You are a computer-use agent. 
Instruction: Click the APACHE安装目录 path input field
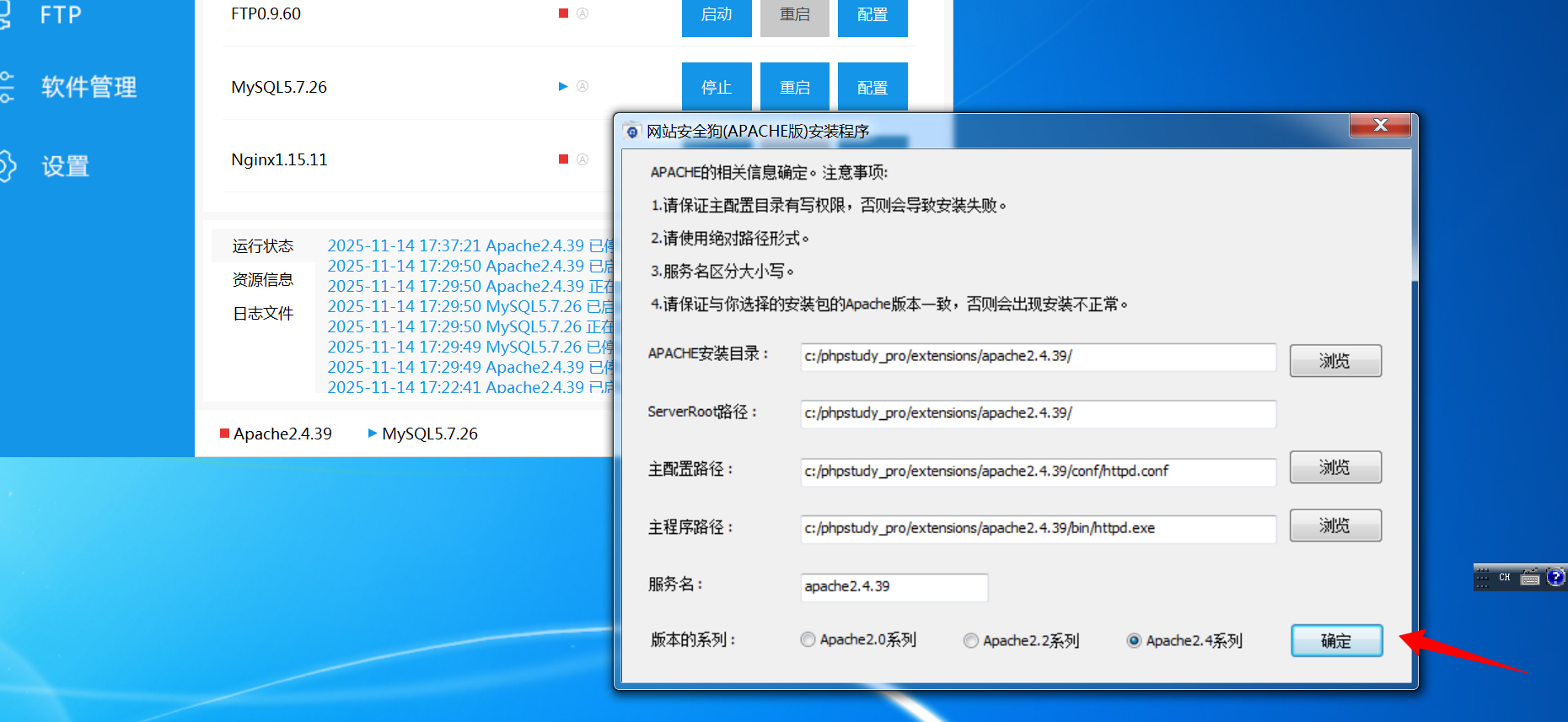coord(1038,357)
